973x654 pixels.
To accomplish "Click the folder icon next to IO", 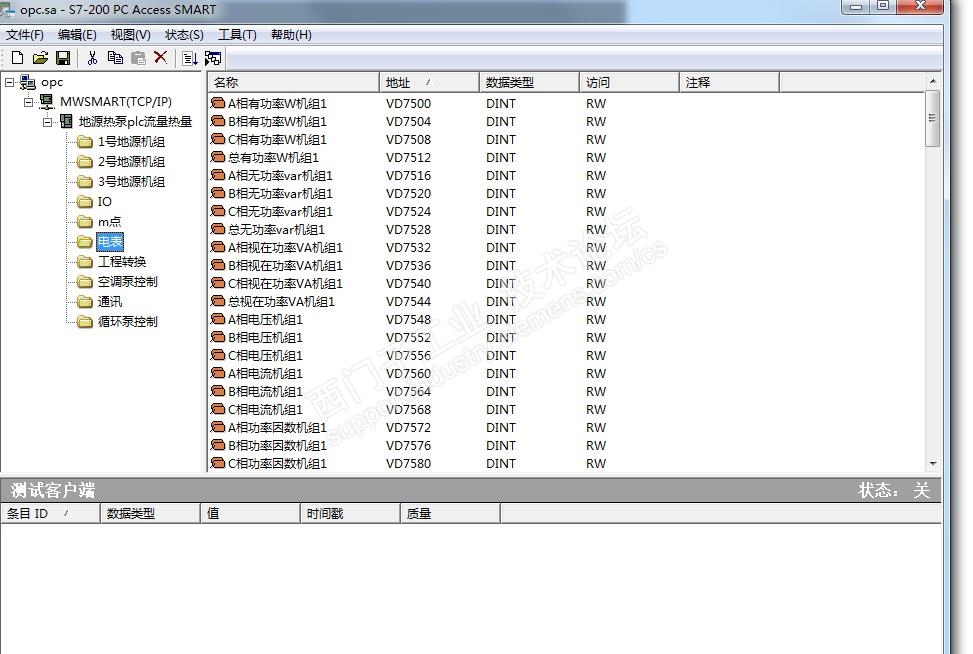I will coord(84,202).
